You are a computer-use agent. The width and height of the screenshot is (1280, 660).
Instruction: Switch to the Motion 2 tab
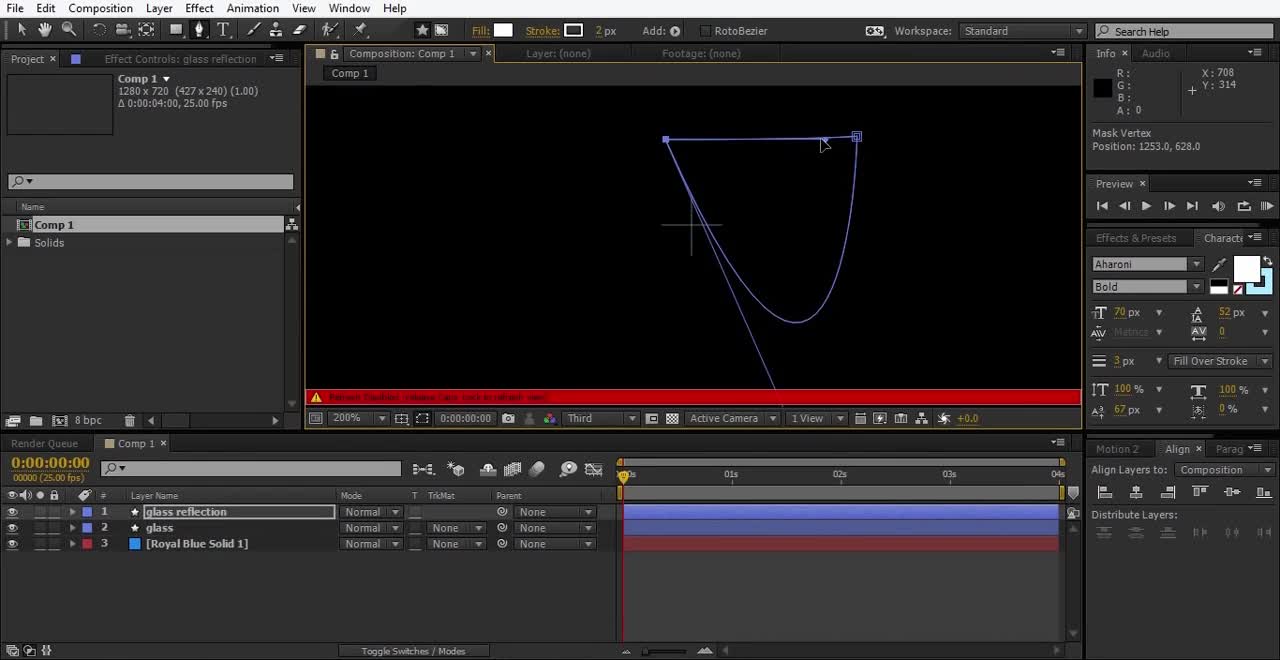pos(1117,449)
